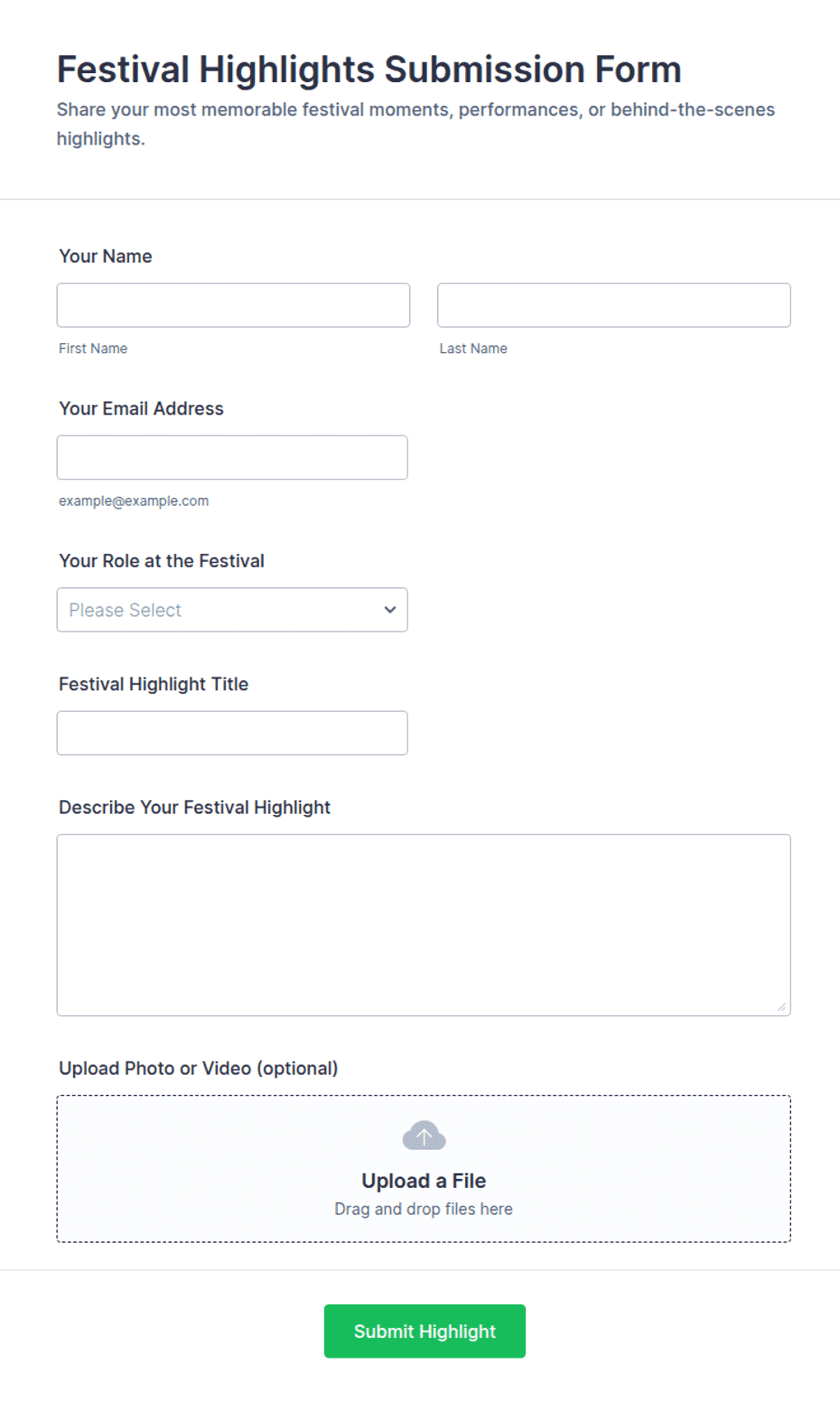Viewport: 840px width, 1402px height.
Task: Open the Your Role at the Festival dropdown
Action: coord(232,610)
